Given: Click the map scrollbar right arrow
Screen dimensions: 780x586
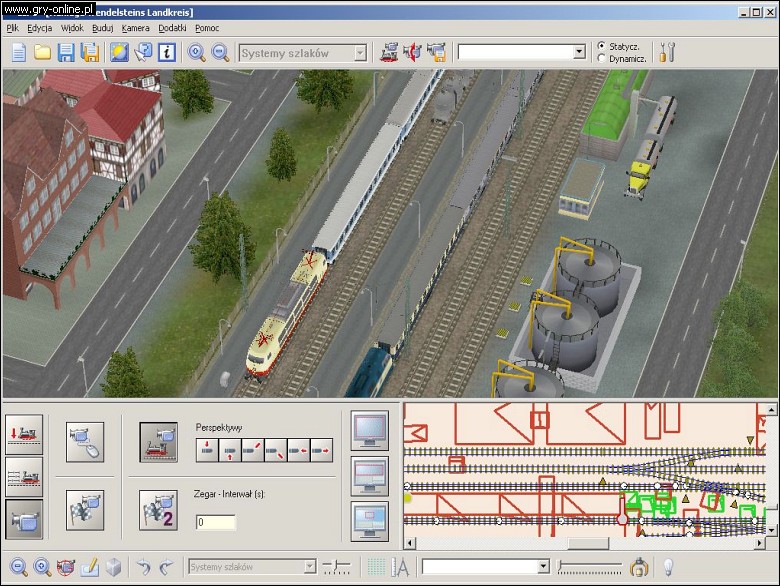Looking at the screenshot, I should 760,543.
